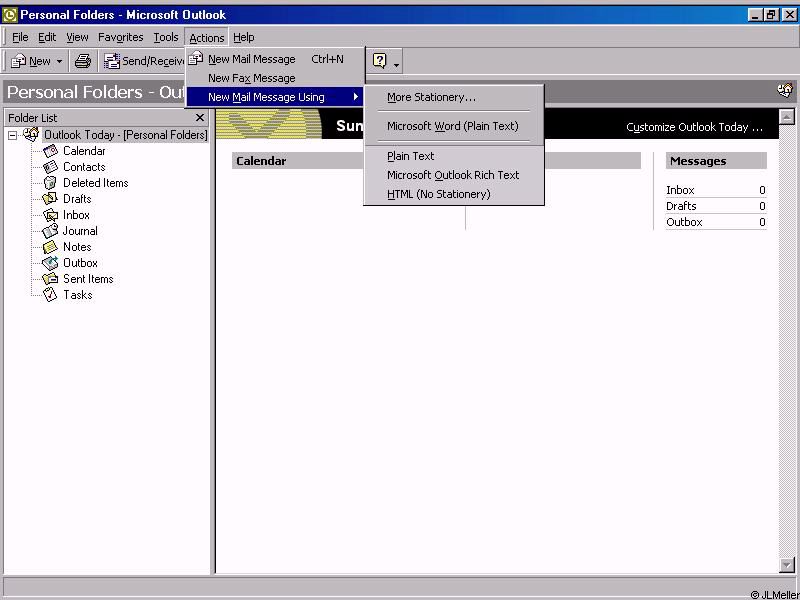The height and width of the screenshot is (600, 800).
Task: Select Microsoft Outlook Rich Text format
Action: point(454,175)
